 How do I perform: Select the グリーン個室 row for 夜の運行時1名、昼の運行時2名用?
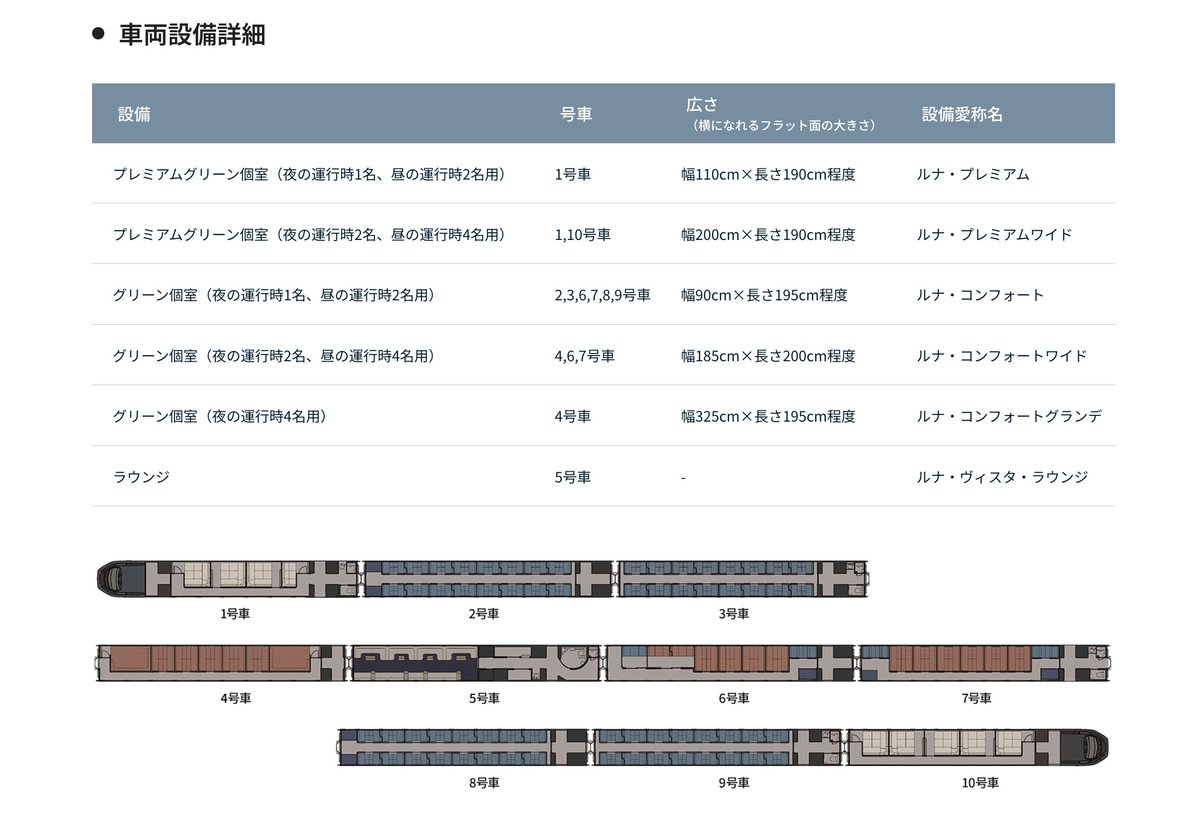pyautogui.click(x=603, y=295)
